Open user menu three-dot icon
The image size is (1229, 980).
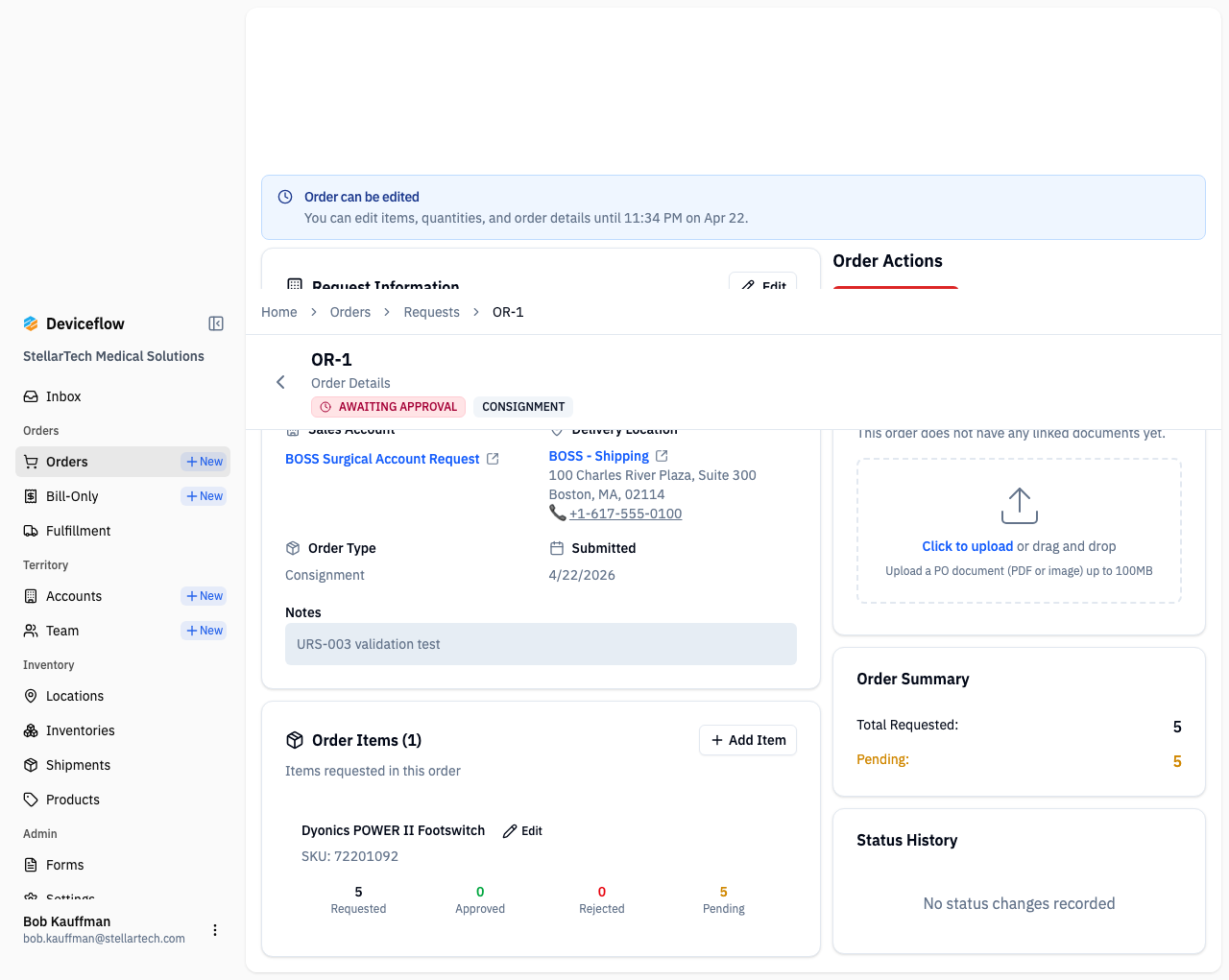215,930
